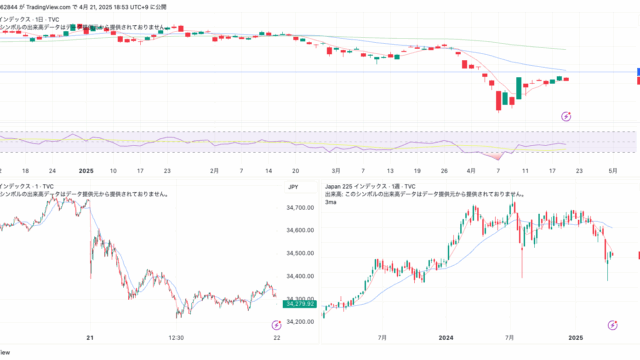Click the 12:30 time label on the minute chart
This screenshot has height=360, width=640.
(176, 338)
